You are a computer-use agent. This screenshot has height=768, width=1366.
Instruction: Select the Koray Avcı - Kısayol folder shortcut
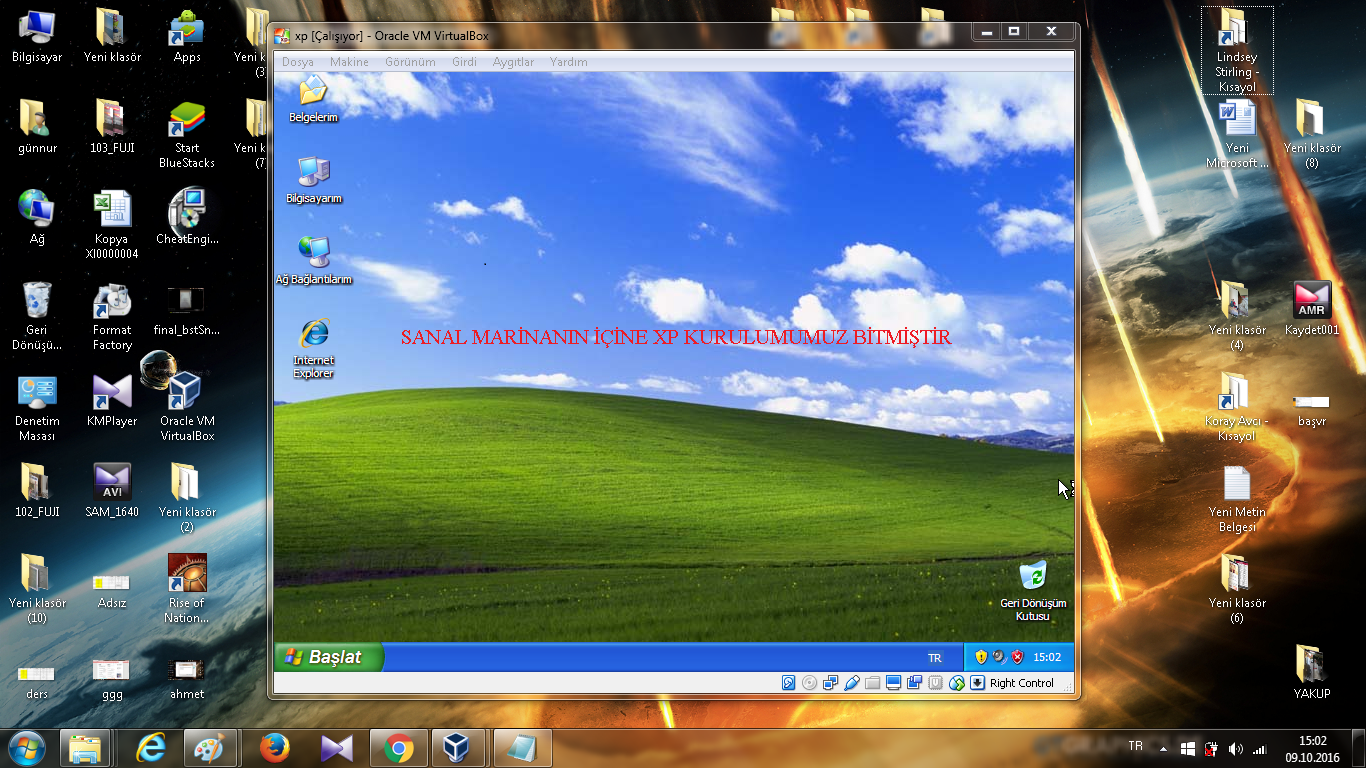pyautogui.click(x=1237, y=407)
